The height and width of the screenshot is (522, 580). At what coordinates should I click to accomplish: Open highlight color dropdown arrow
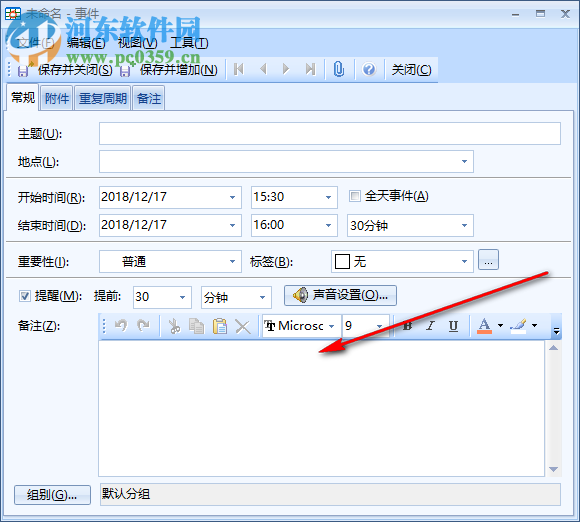[535, 326]
